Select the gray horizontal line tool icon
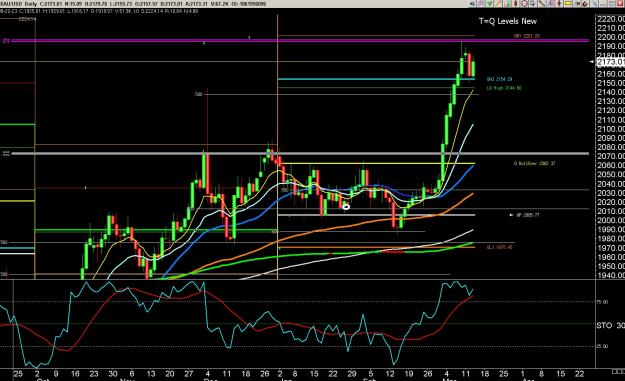This screenshot has height=381, width=625. coord(603,4)
